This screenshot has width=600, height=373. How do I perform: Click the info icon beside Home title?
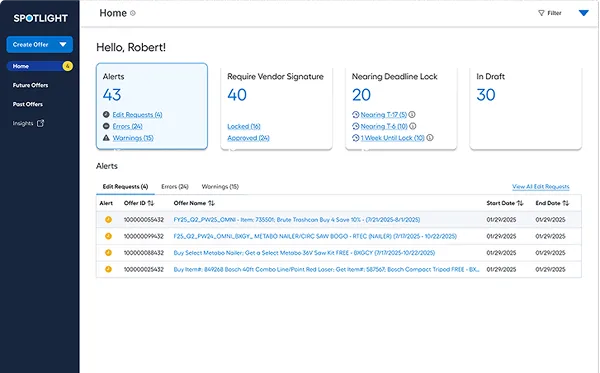pos(133,13)
